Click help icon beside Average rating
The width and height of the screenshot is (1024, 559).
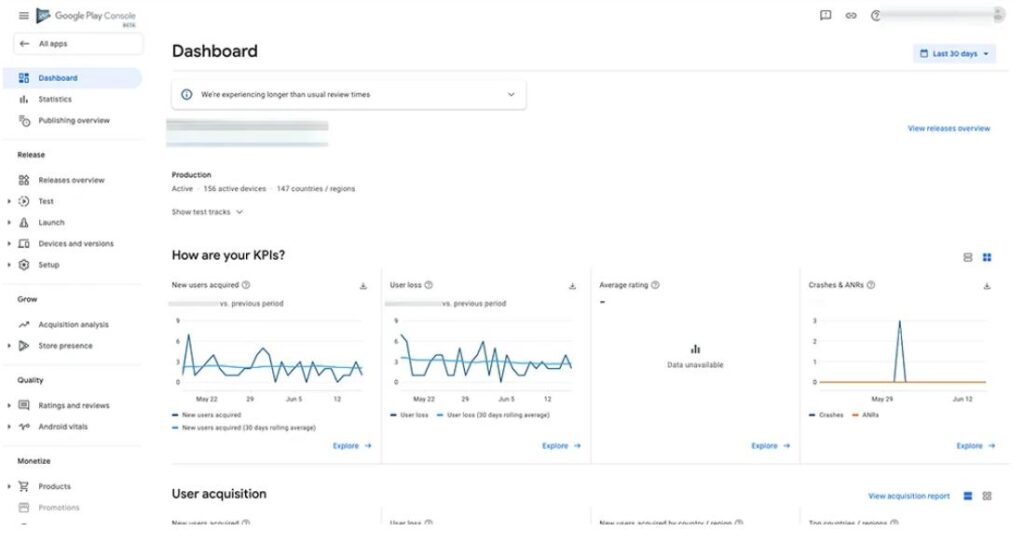click(x=656, y=285)
